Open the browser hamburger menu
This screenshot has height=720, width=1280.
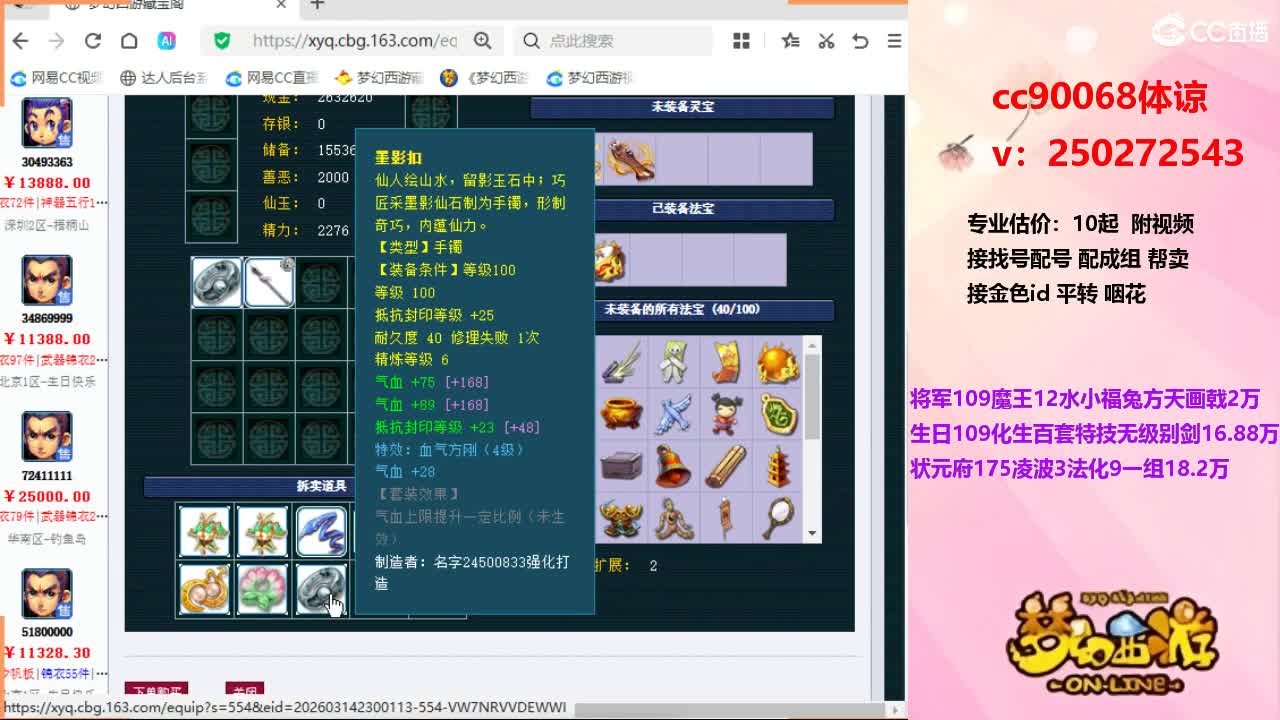pos(894,41)
